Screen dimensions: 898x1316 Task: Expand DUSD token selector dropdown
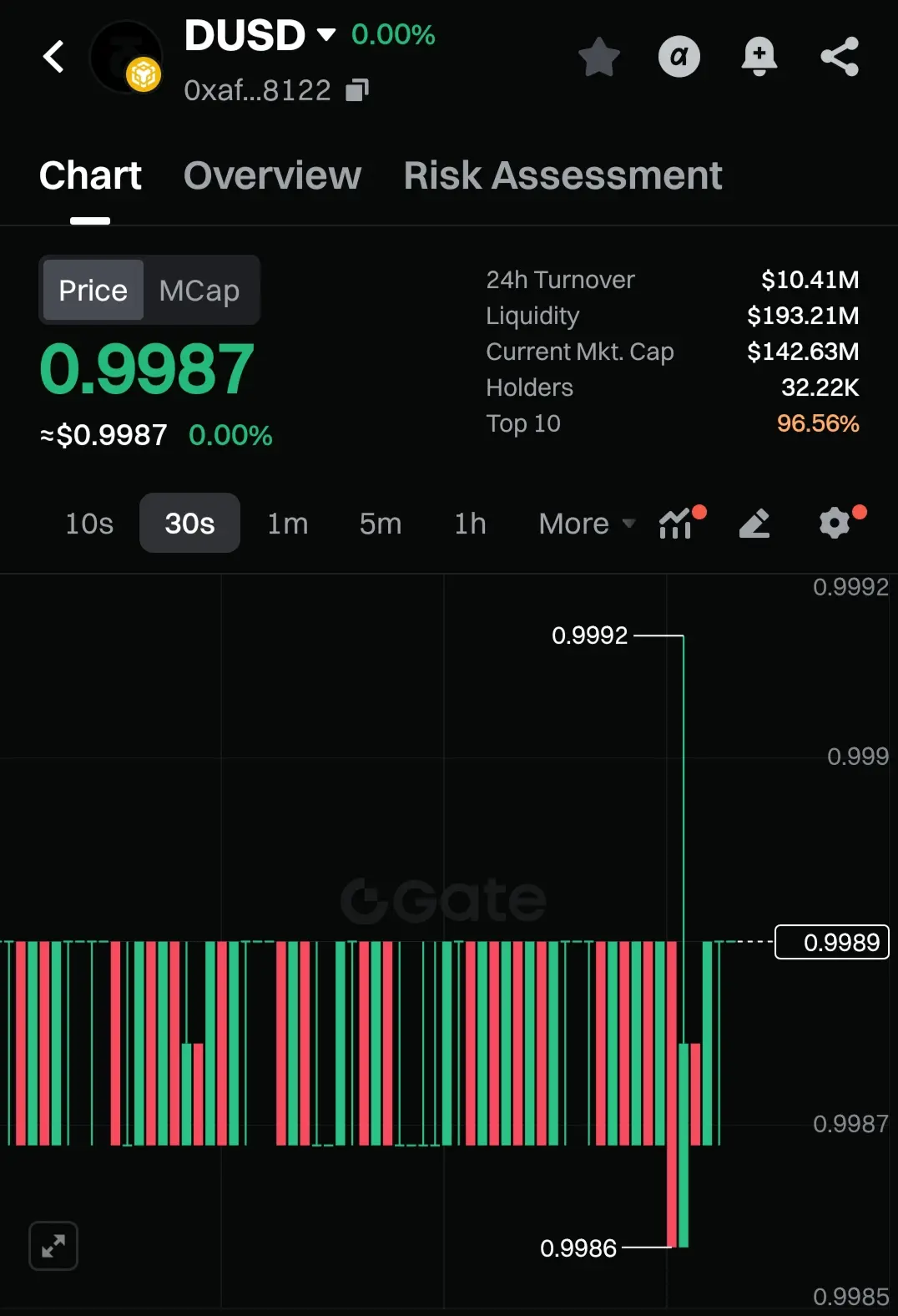(x=326, y=35)
